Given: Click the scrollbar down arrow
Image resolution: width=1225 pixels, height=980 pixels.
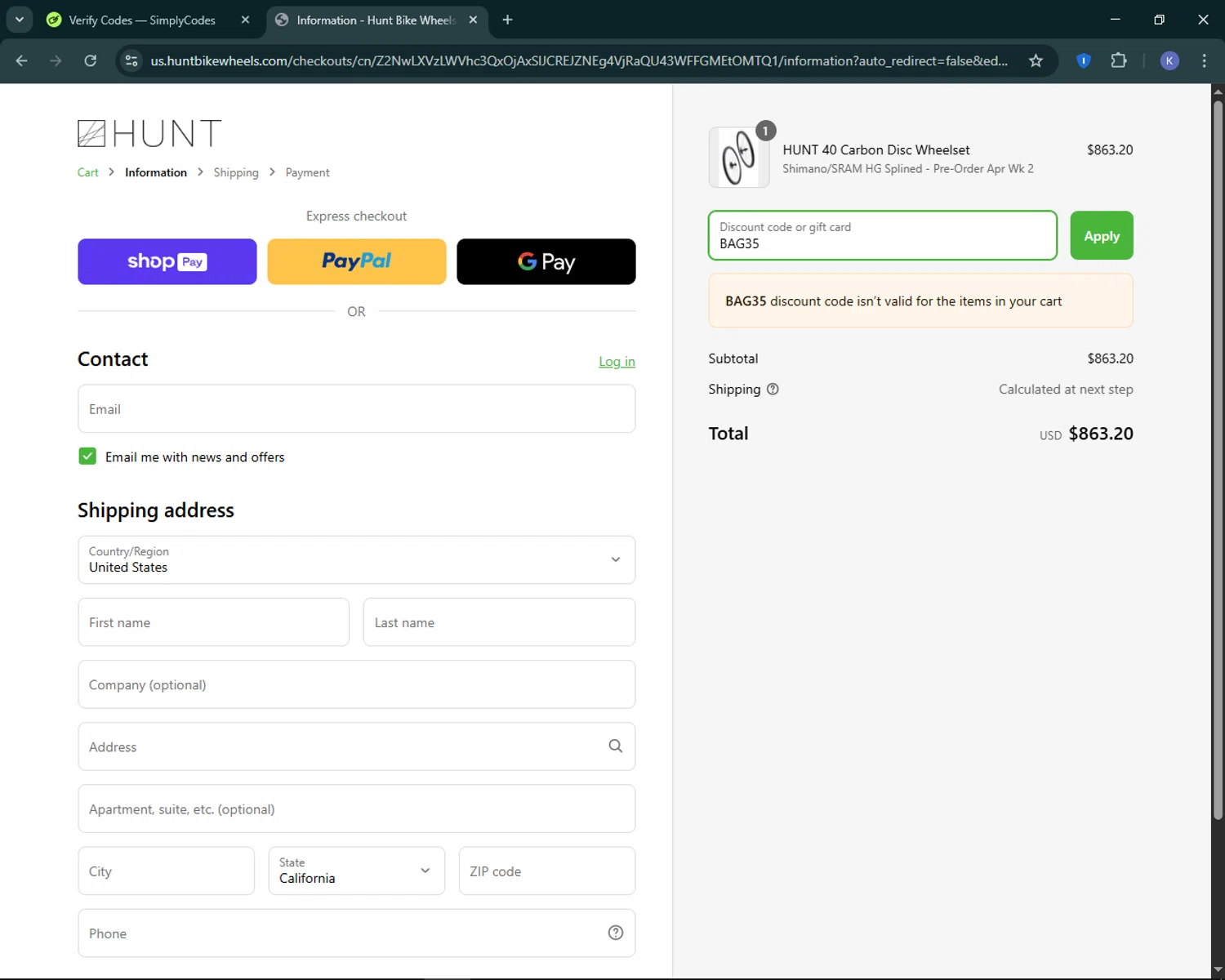Looking at the screenshot, I should (x=1218, y=969).
